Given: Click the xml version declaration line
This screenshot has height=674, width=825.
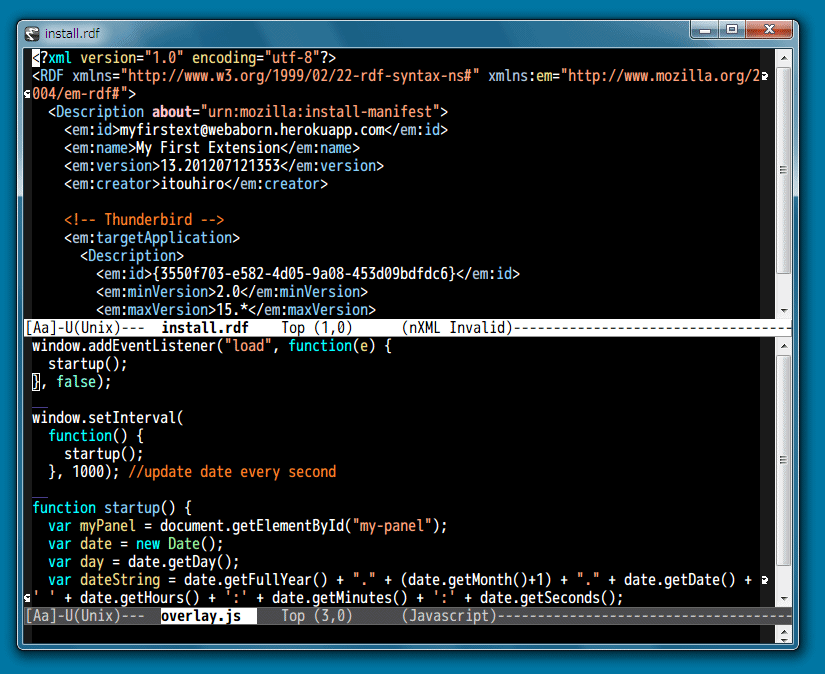Looking at the screenshot, I should tap(184, 57).
